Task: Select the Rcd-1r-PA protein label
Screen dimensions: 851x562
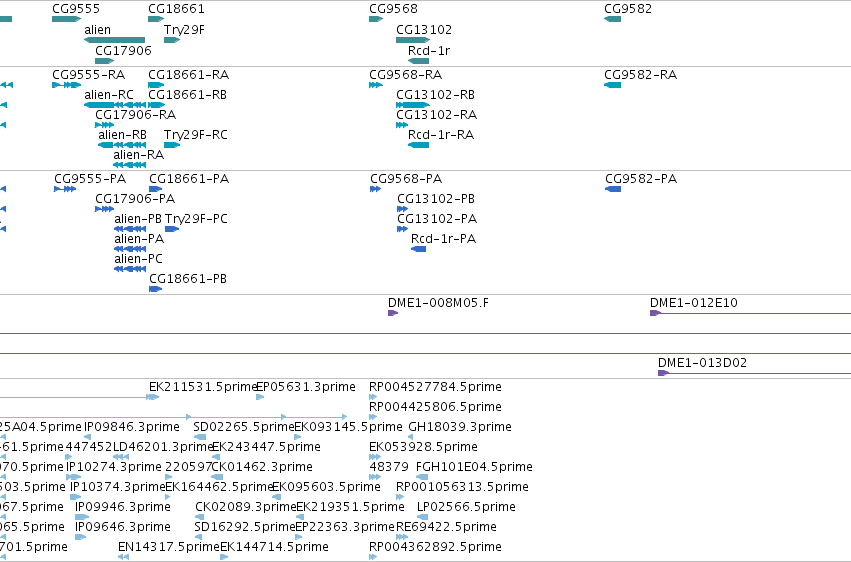Action: (443, 239)
